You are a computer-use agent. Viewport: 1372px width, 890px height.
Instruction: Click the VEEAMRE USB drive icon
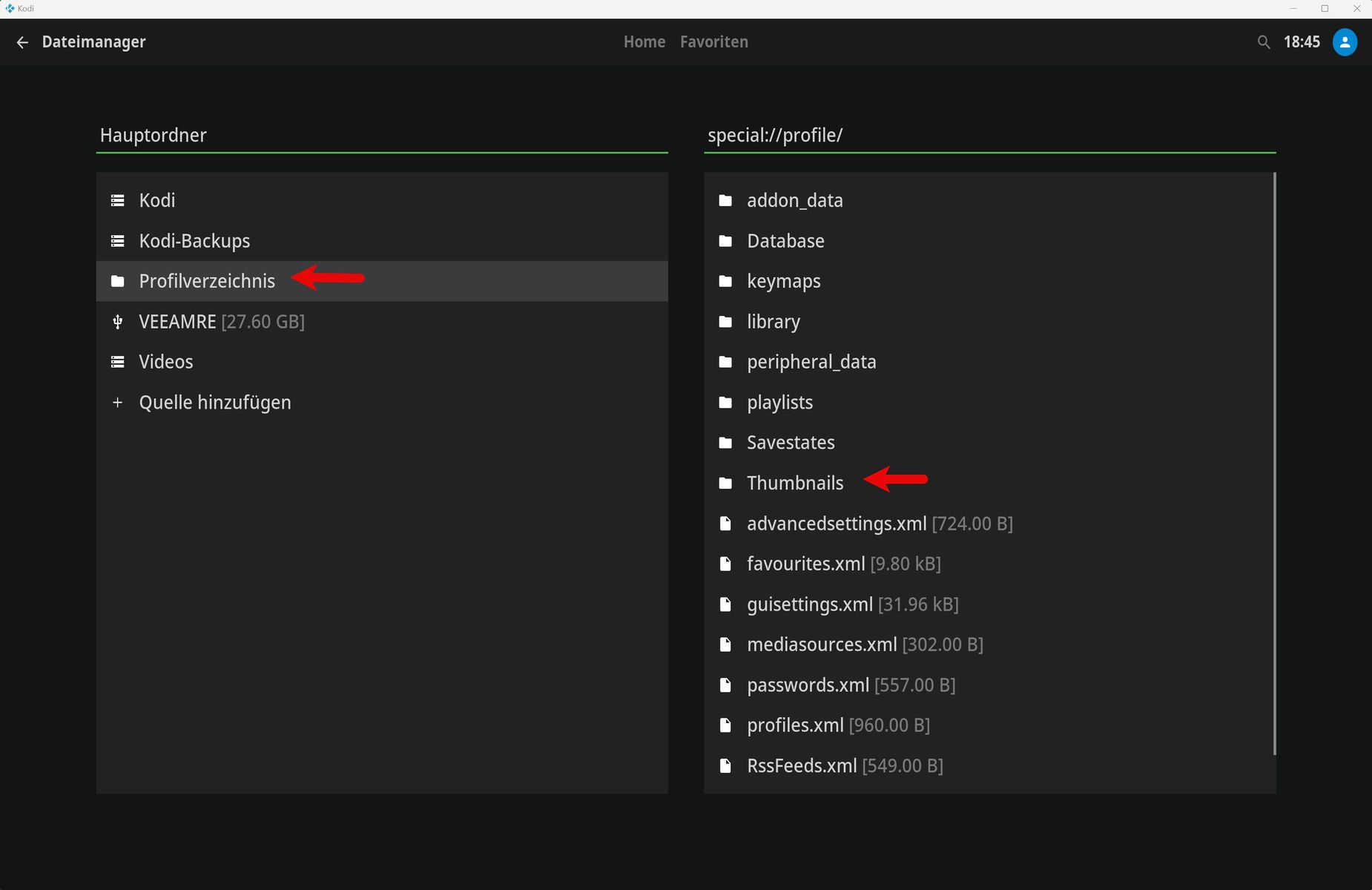(117, 322)
